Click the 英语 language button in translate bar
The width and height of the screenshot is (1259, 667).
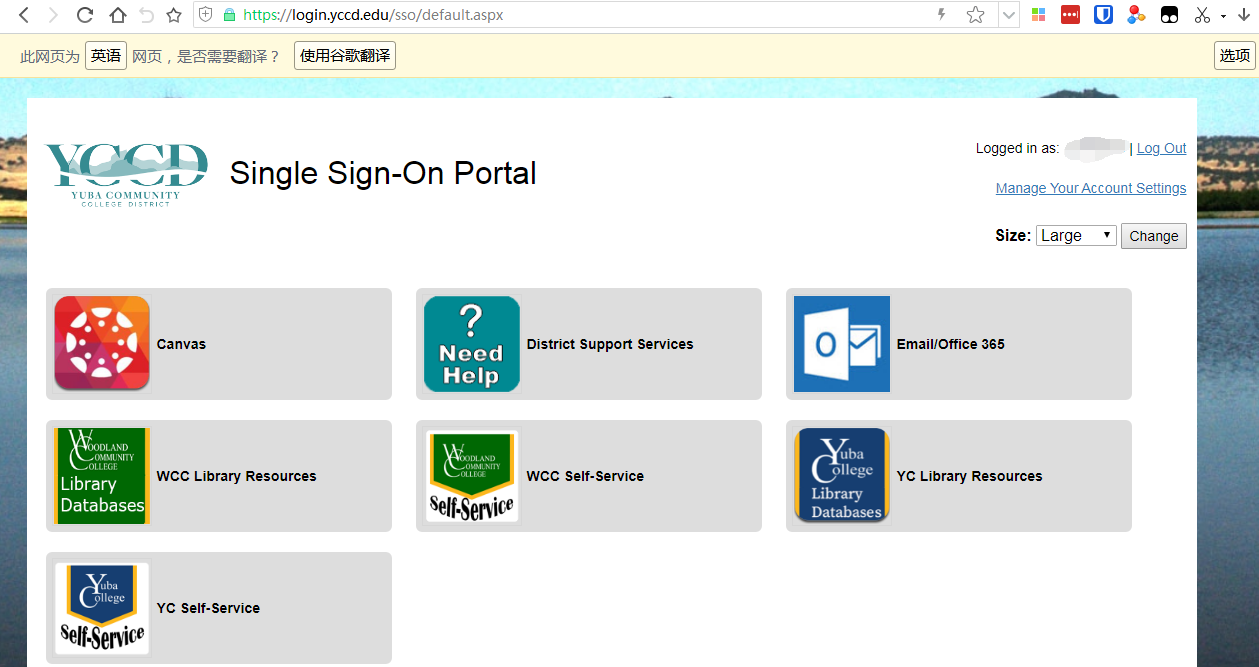(106, 56)
